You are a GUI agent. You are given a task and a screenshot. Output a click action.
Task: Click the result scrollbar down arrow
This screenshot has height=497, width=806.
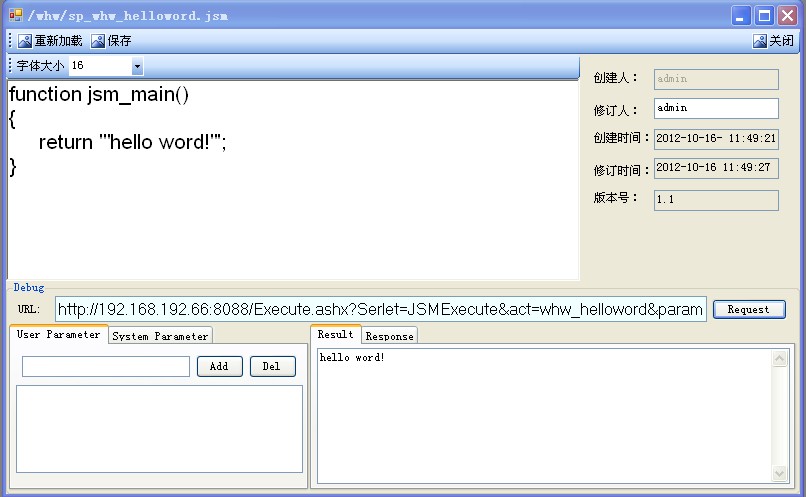(x=779, y=473)
